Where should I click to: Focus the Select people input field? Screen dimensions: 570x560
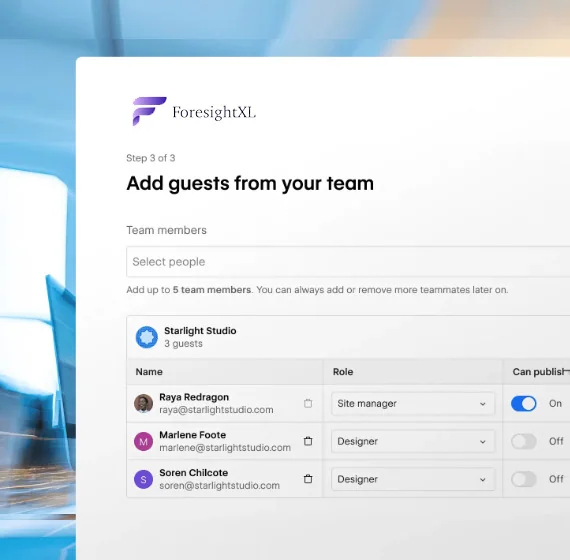[x=348, y=262]
